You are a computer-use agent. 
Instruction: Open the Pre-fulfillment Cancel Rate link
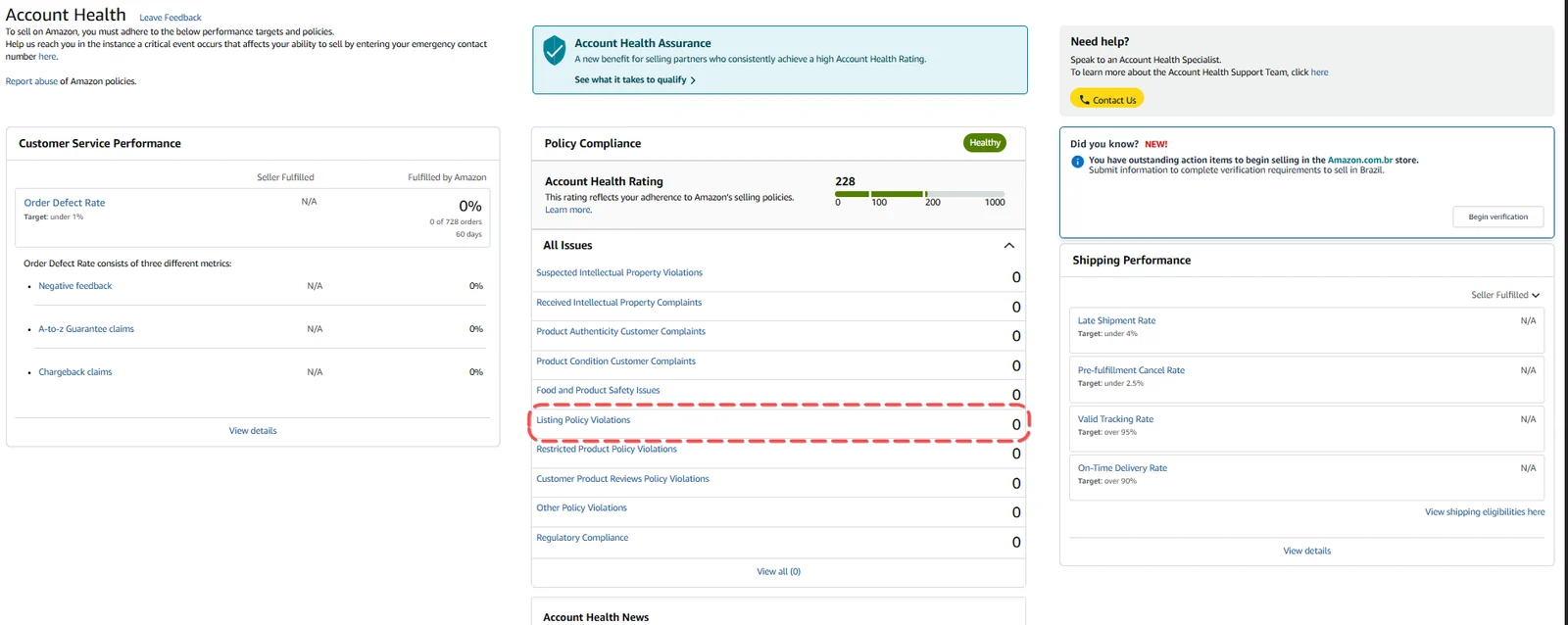coord(1131,370)
